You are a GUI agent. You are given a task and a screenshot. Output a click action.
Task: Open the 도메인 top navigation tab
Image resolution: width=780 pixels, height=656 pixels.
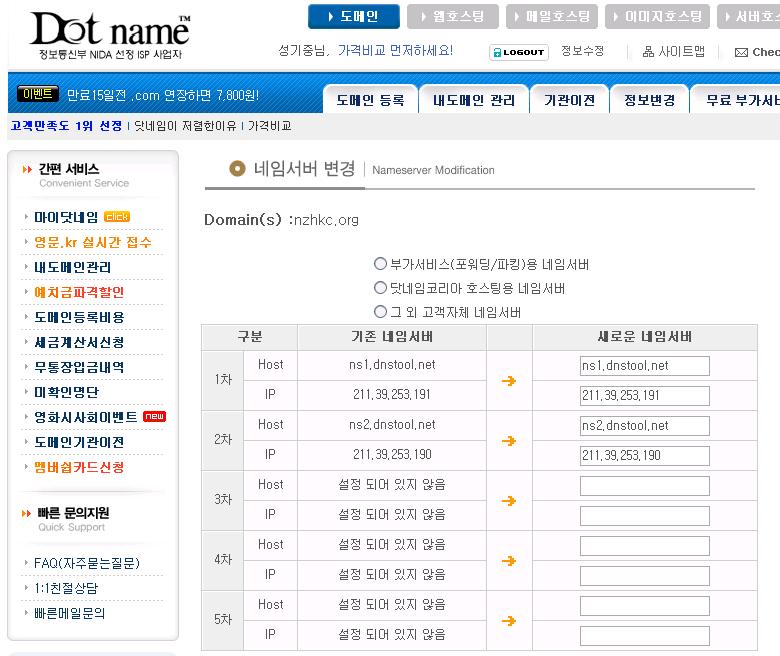pos(354,17)
